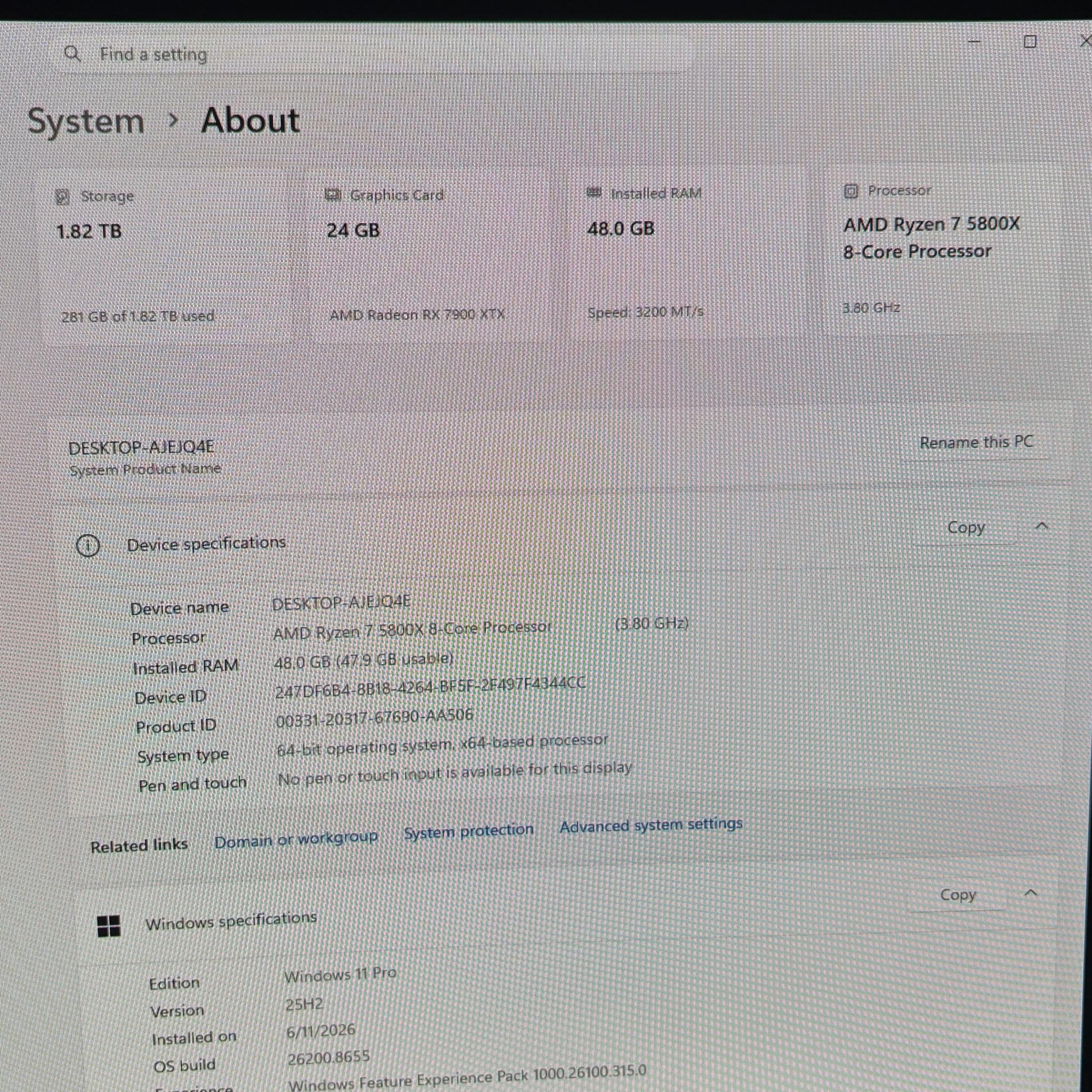Image resolution: width=1092 pixels, height=1092 pixels.
Task: Click the Windows logo icon
Action: (x=109, y=926)
